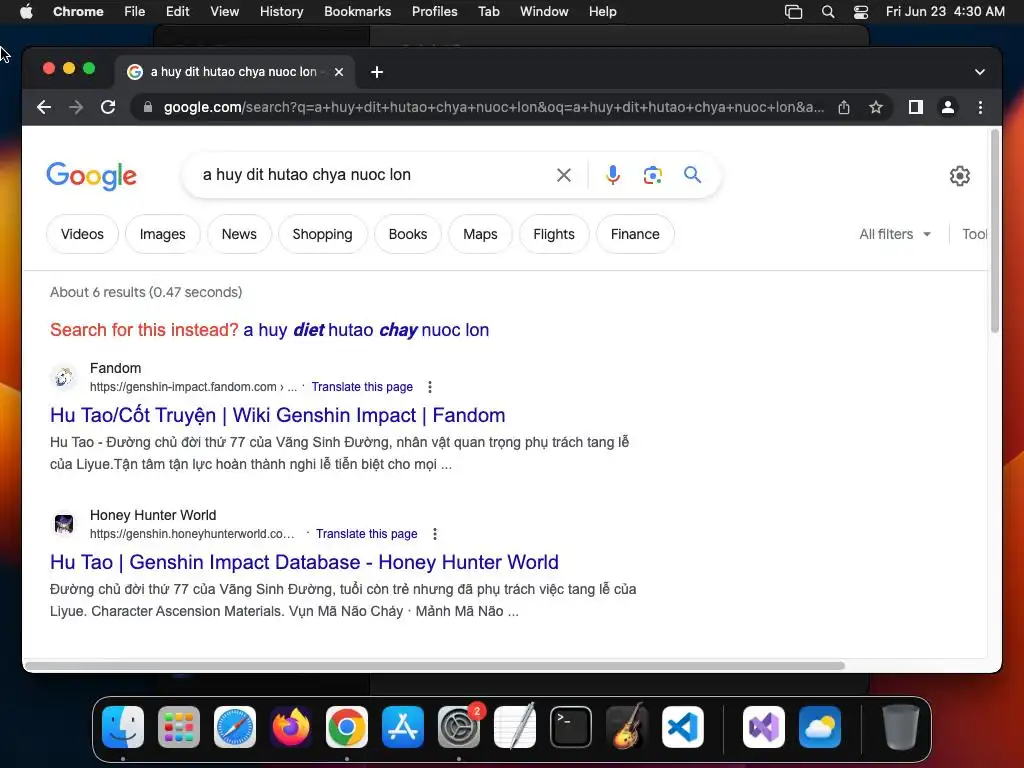Viewport: 1024px width, 768px height.
Task: Share this page from address bar
Action: [844, 107]
